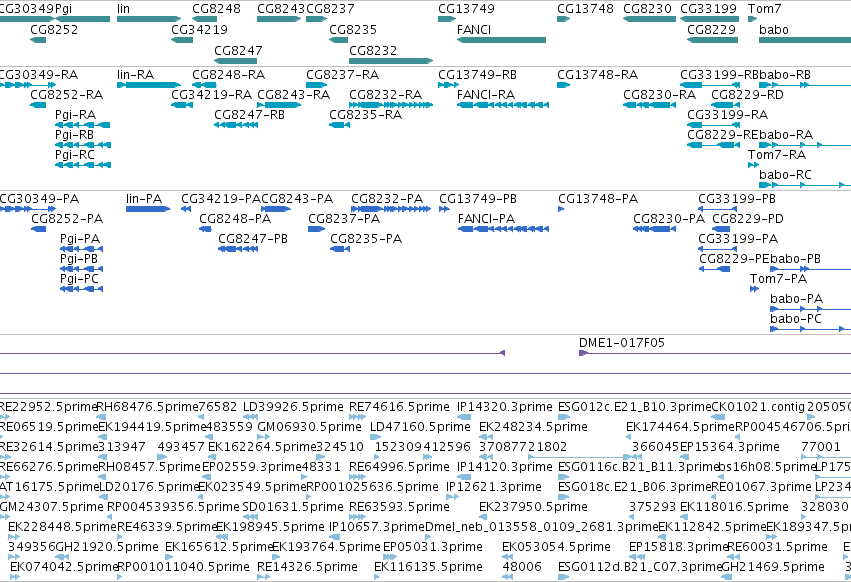Click the DME1-017F05 feature label

[621, 343]
